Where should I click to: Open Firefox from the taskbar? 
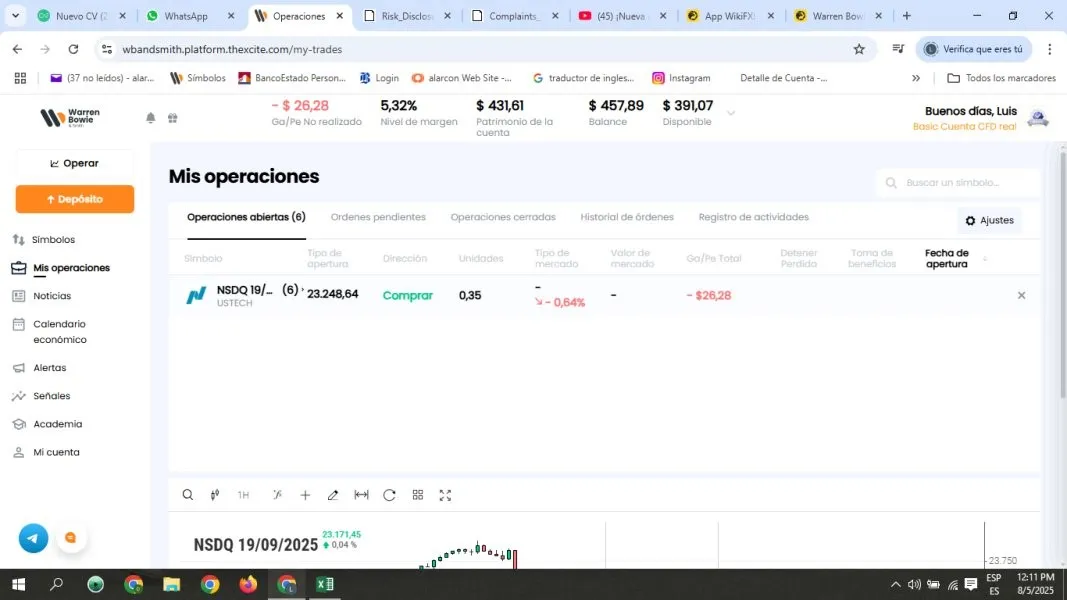click(248, 584)
